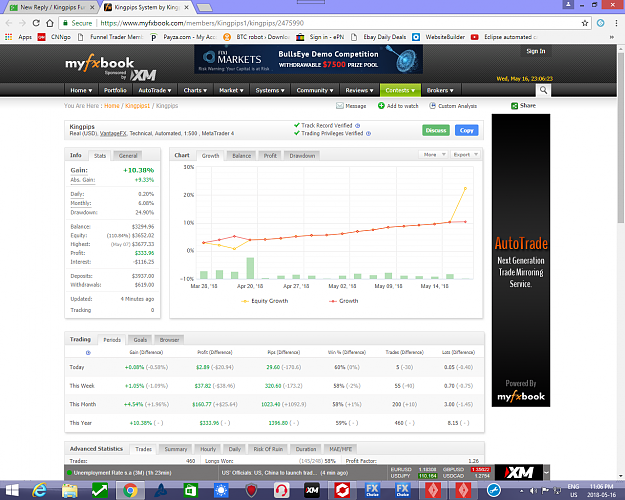Viewport: 625px width, 500px height.
Task: Expand the Brokers menu dropdown
Action: coord(440,90)
